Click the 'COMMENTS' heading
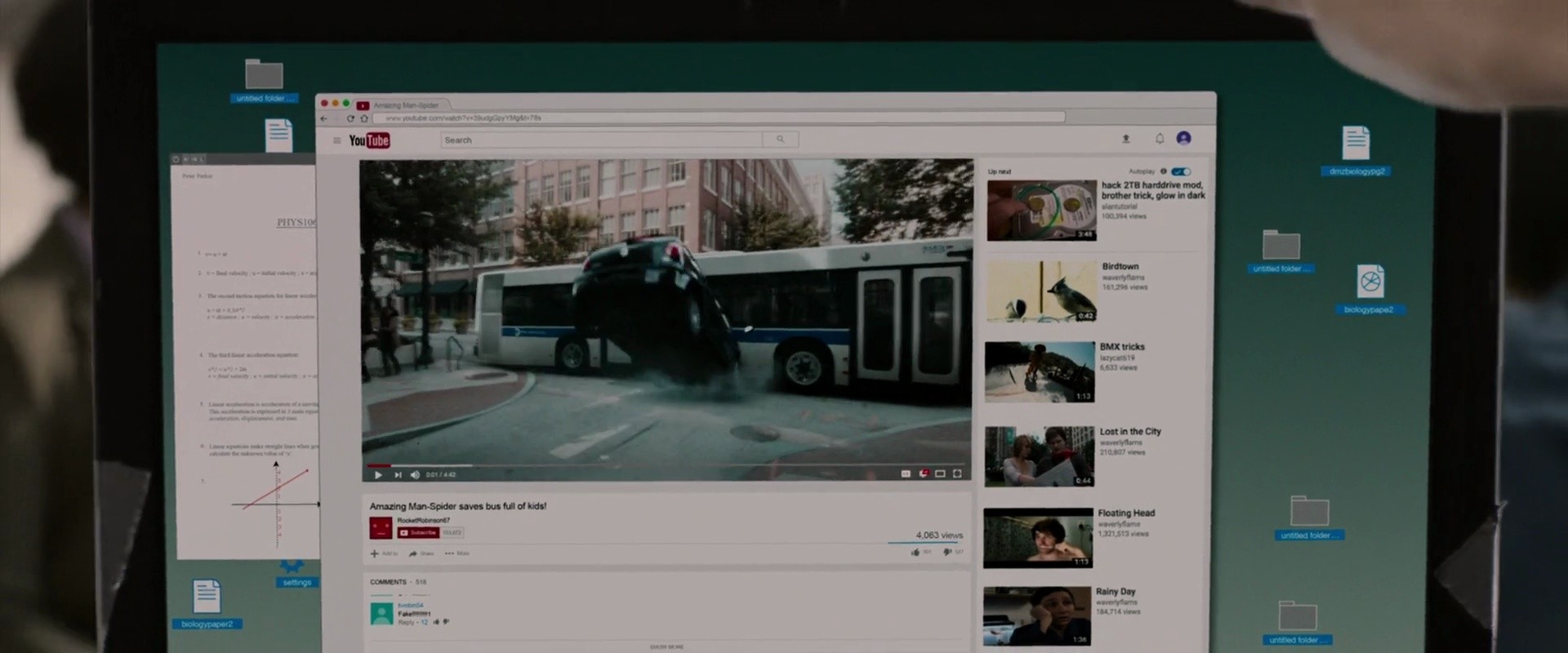 (x=388, y=582)
